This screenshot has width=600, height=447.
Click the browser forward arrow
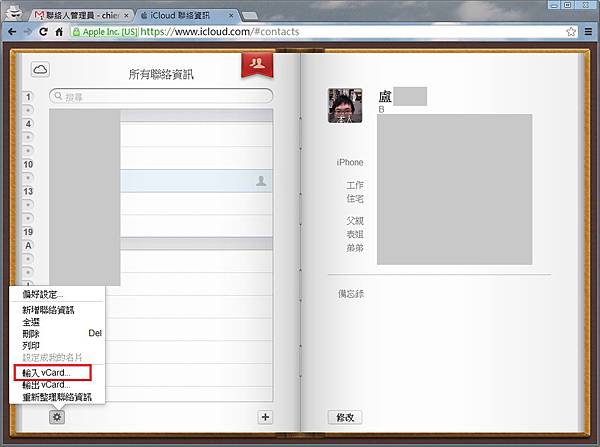[x=28, y=32]
